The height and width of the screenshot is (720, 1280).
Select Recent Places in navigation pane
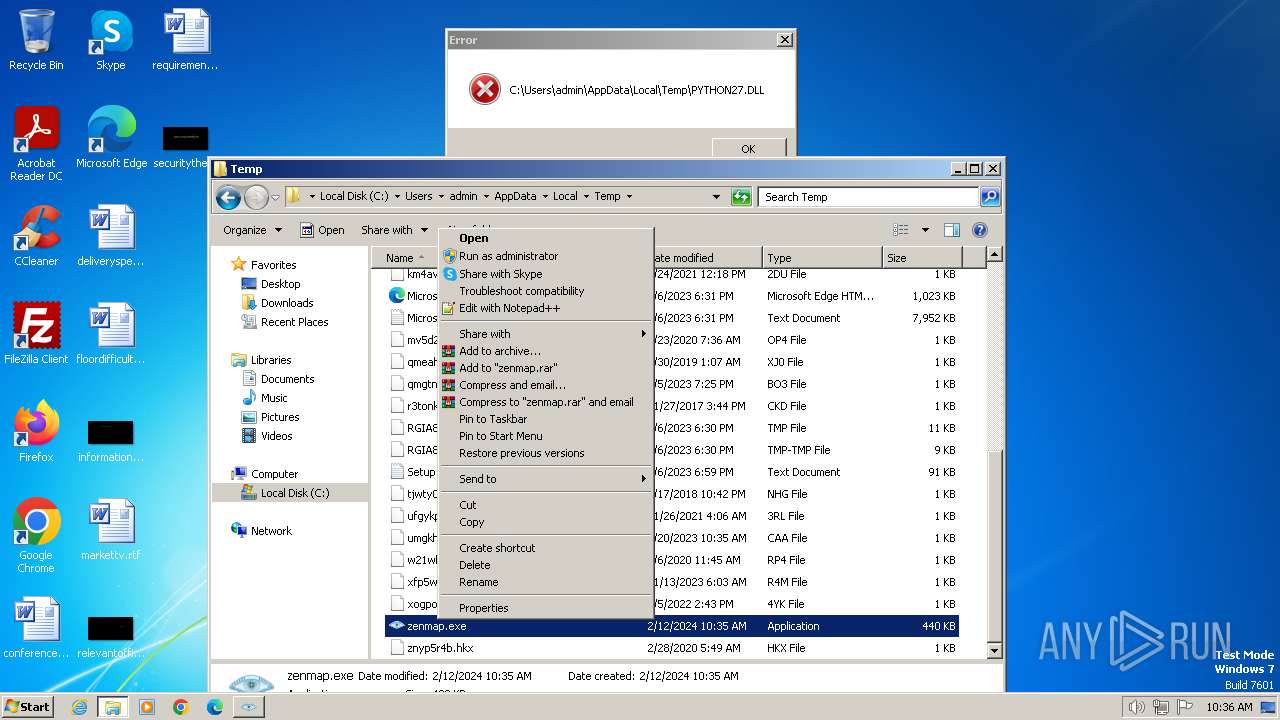[x=294, y=322]
